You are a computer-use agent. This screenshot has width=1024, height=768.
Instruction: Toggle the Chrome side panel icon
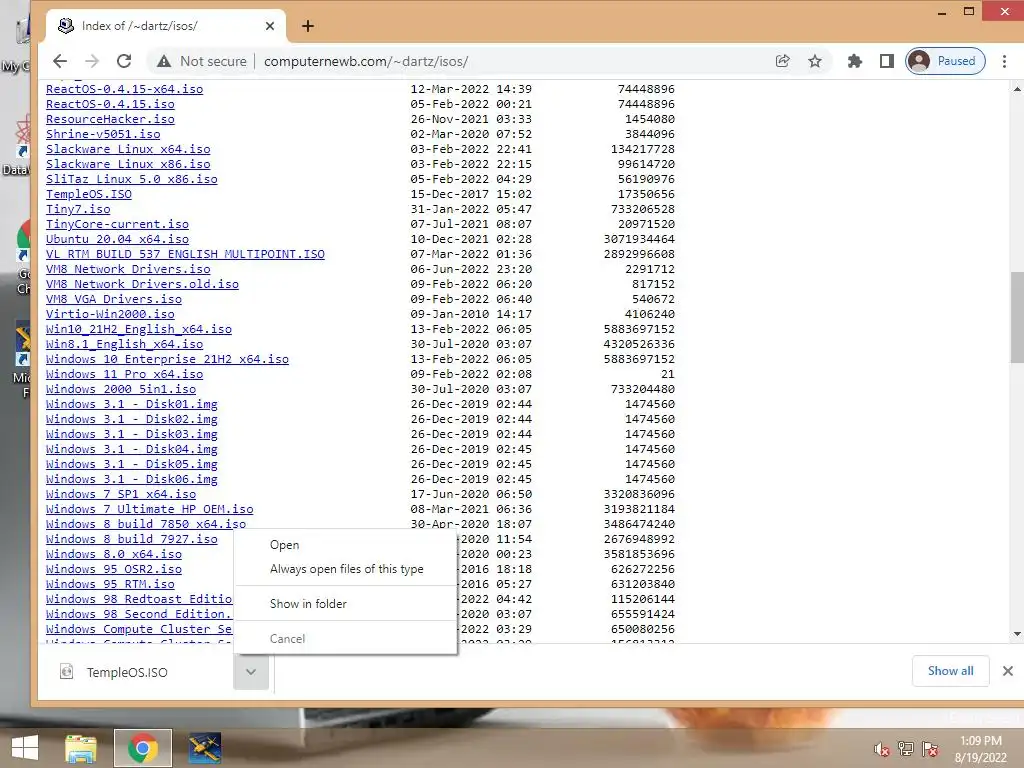click(886, 61)
